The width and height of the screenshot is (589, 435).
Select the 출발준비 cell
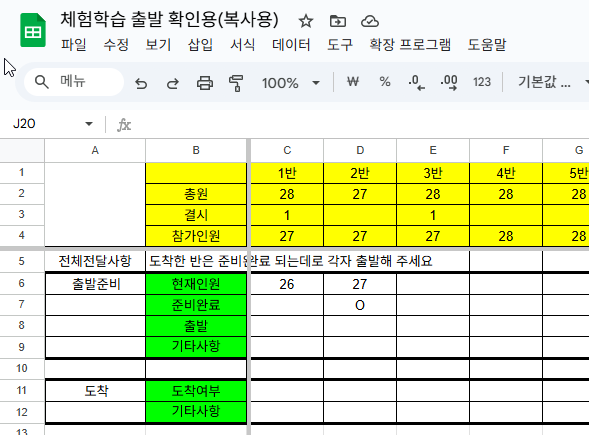pyautogui.click(x=95, y=284)
